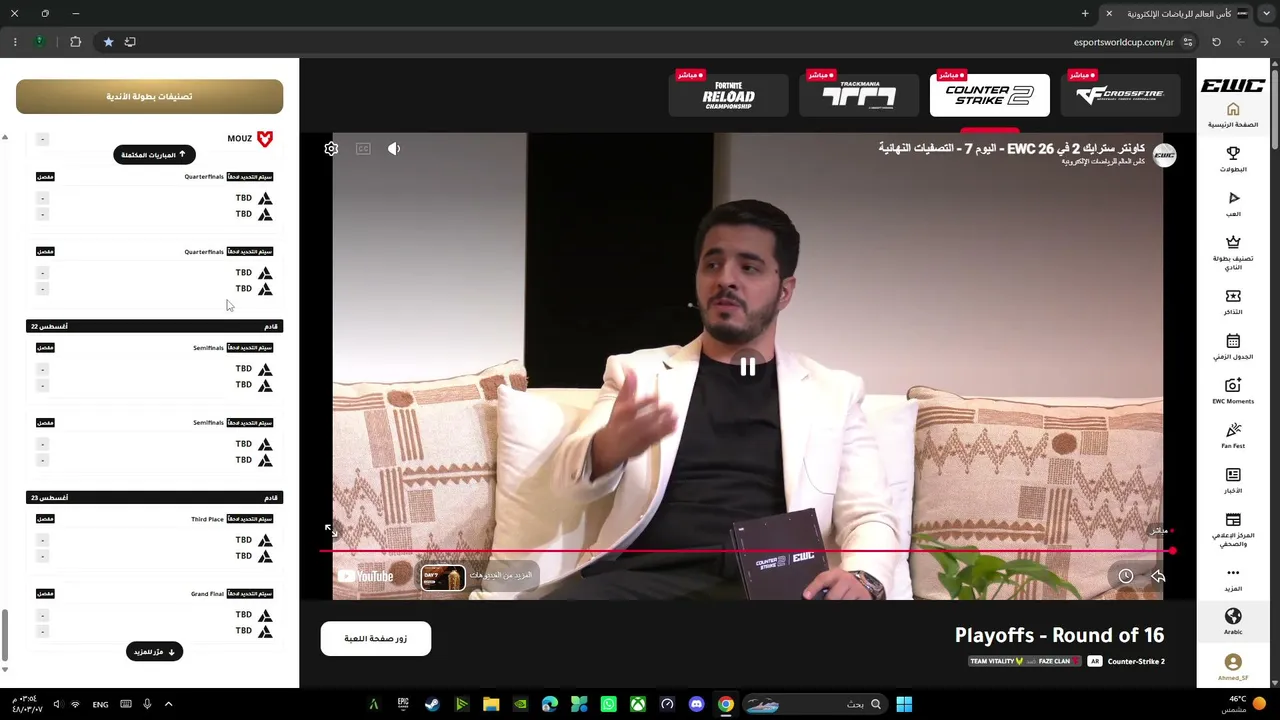Open the news icon in sidebar
This screenshot has width=1280, height=720.
[1233, 475]
